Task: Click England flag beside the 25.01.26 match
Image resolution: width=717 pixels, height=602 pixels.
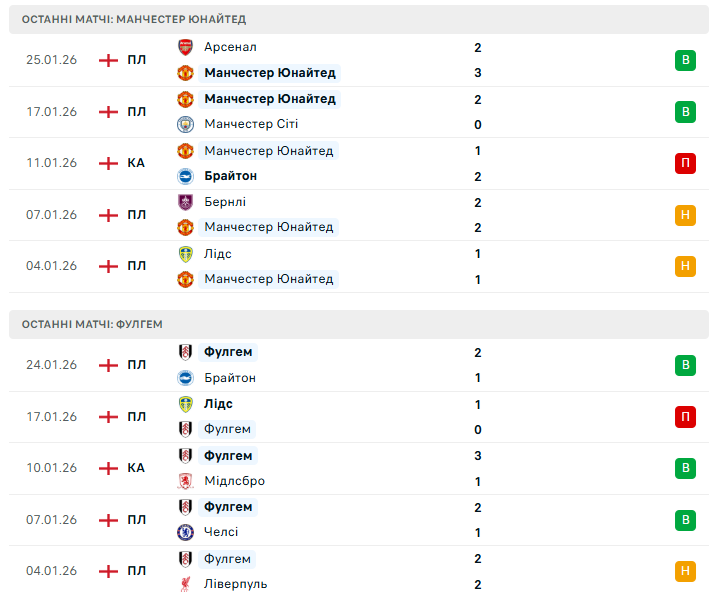Action: pyautogui.click(x=108, y=60)
